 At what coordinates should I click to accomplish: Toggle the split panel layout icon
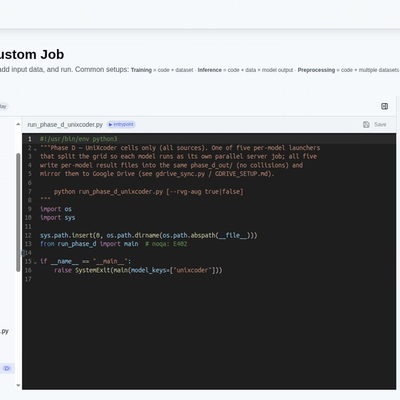[384, 106]
